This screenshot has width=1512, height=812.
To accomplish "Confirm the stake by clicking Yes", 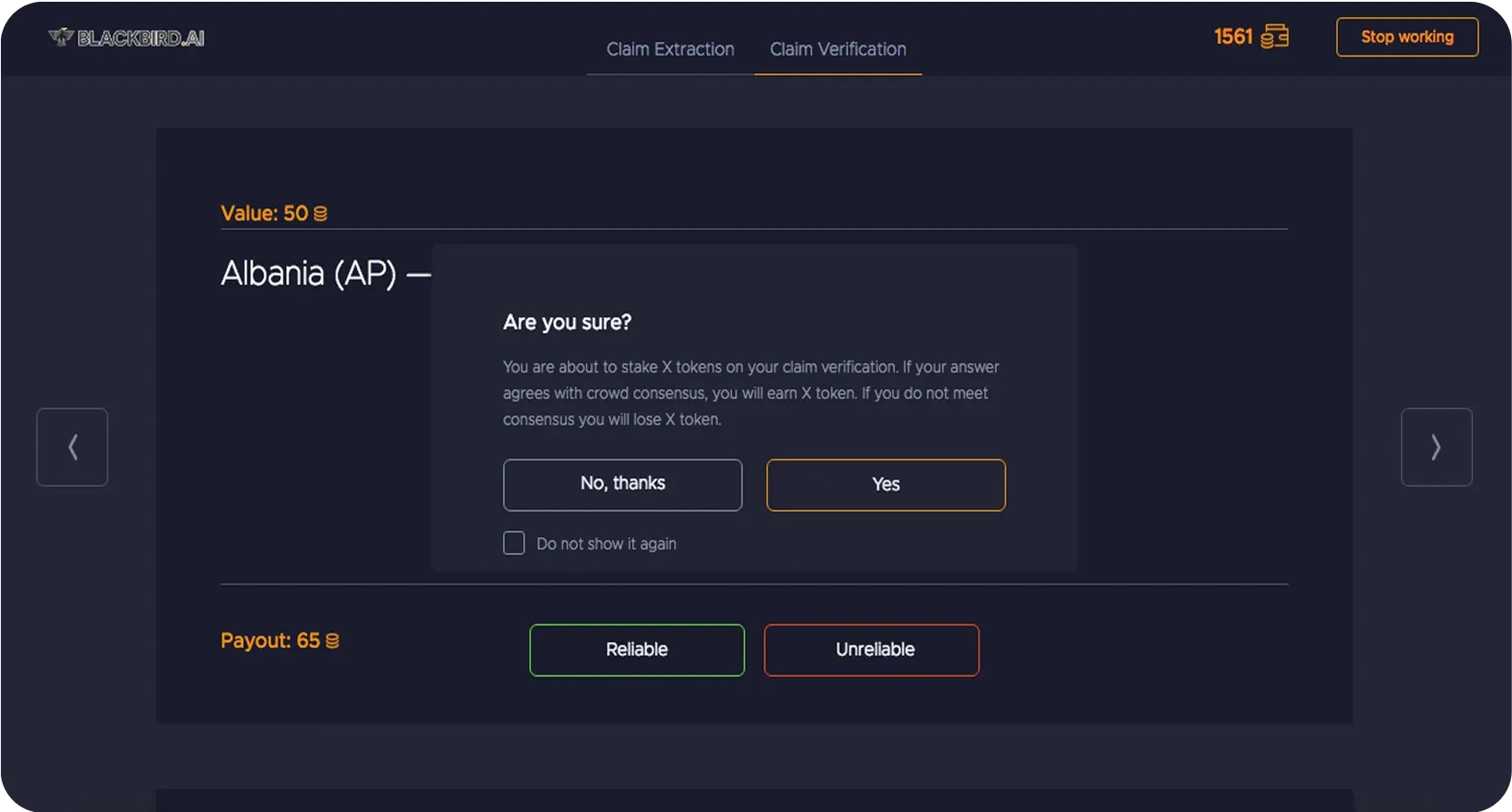I will (886, 484).
